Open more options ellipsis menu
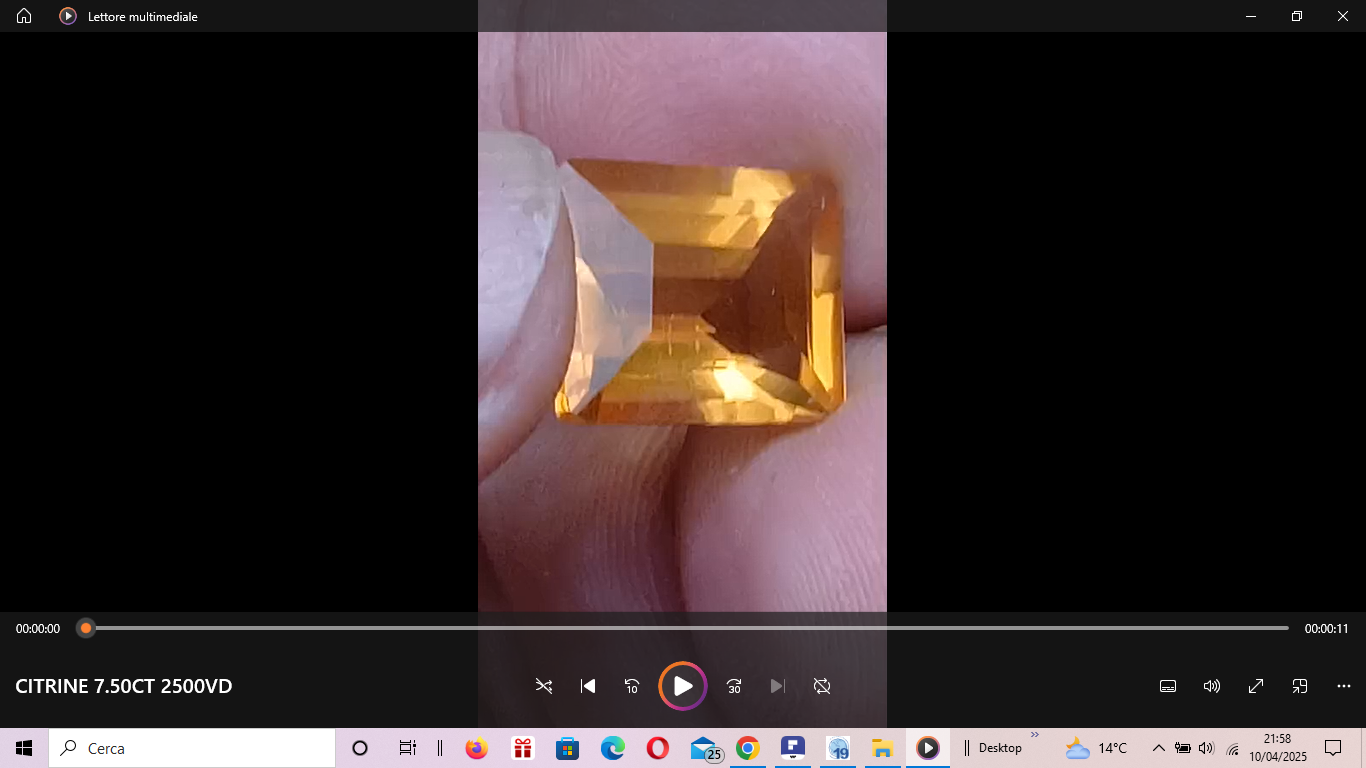This screenshot has height=768, width=1366. click(x=1344, y=686)
